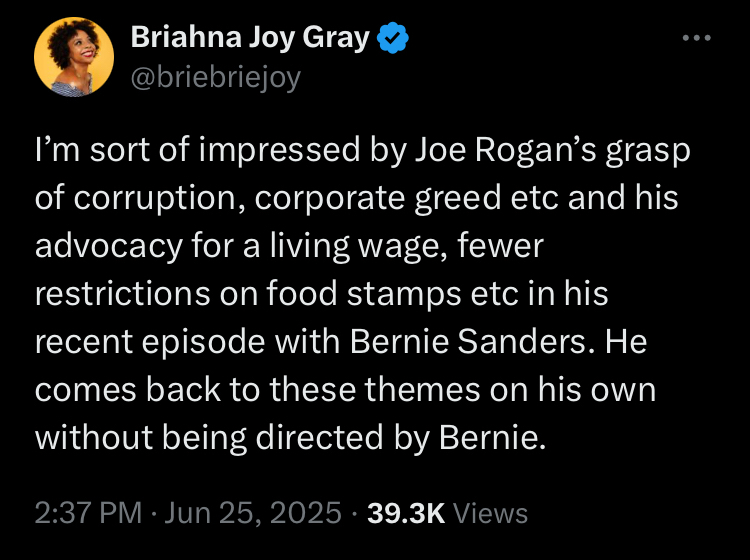Viewport: 750px width, 560px height.
Task: Click the blue verified checkmark badge
Action: (x=393, y=40)
